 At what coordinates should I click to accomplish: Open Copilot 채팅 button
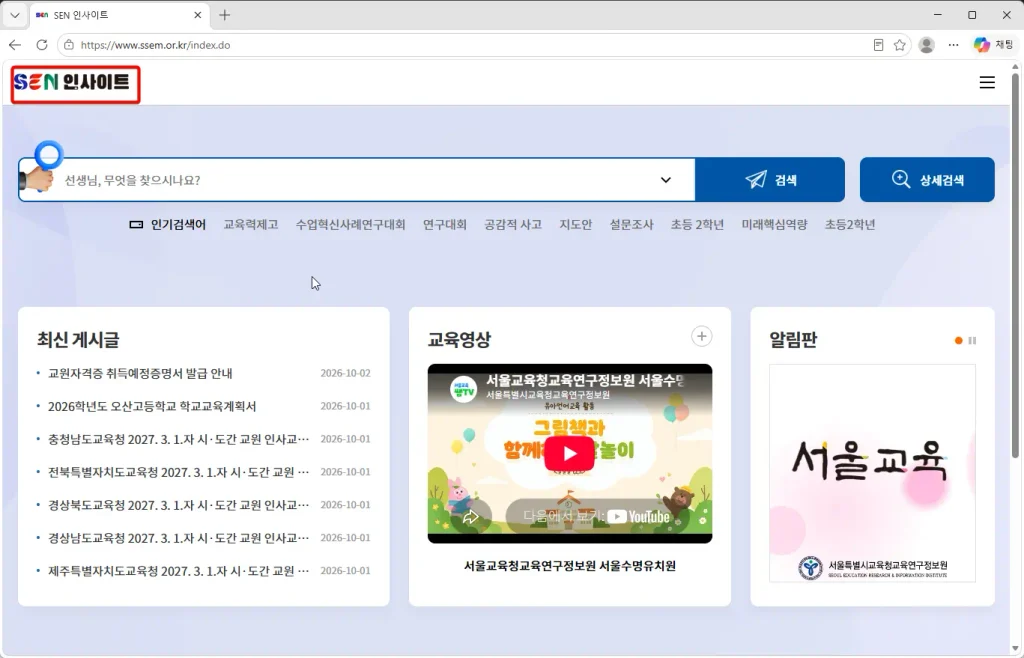click(993, 45)
